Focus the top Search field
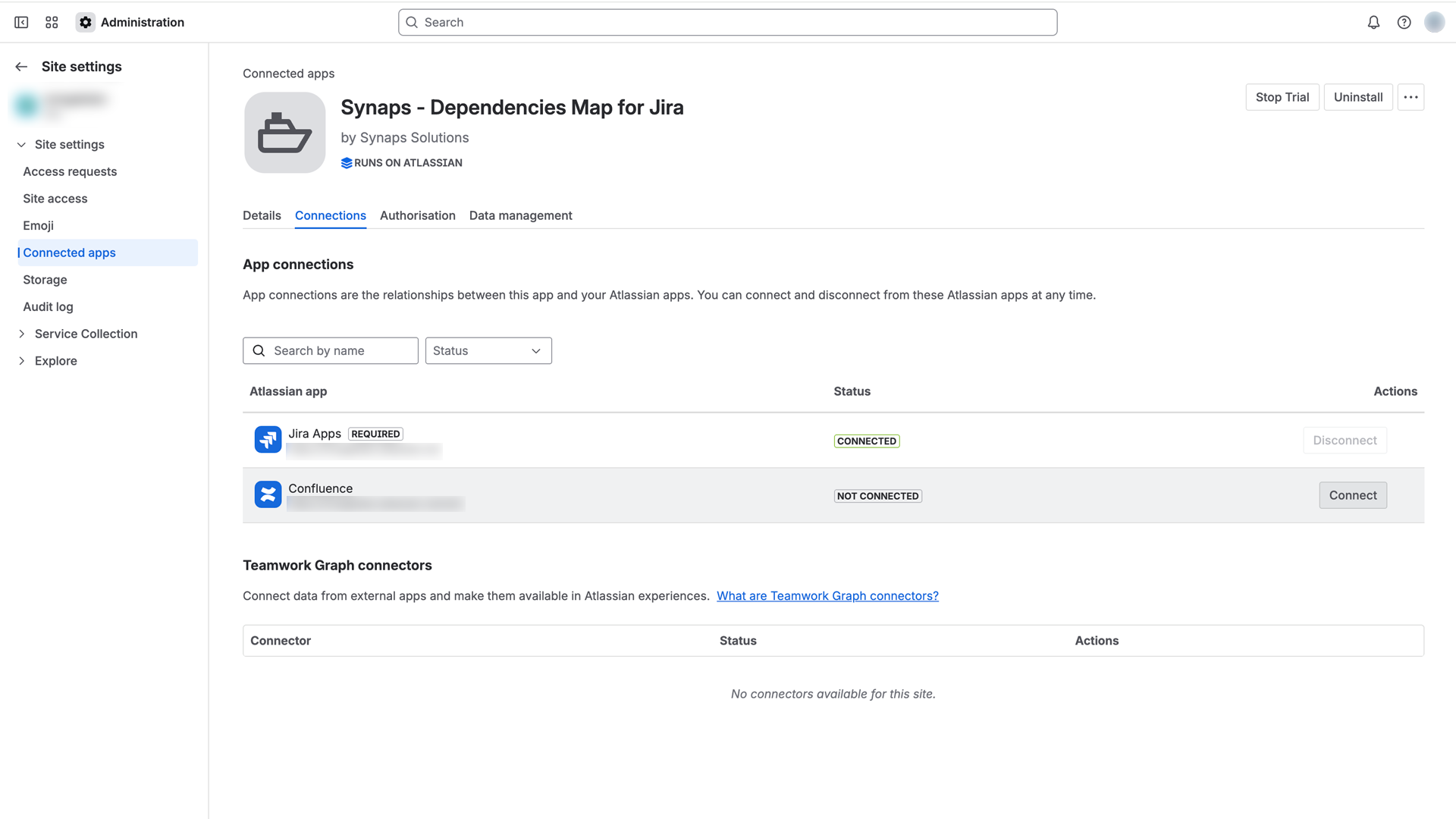1456x819 pixels. coord(728,22)
